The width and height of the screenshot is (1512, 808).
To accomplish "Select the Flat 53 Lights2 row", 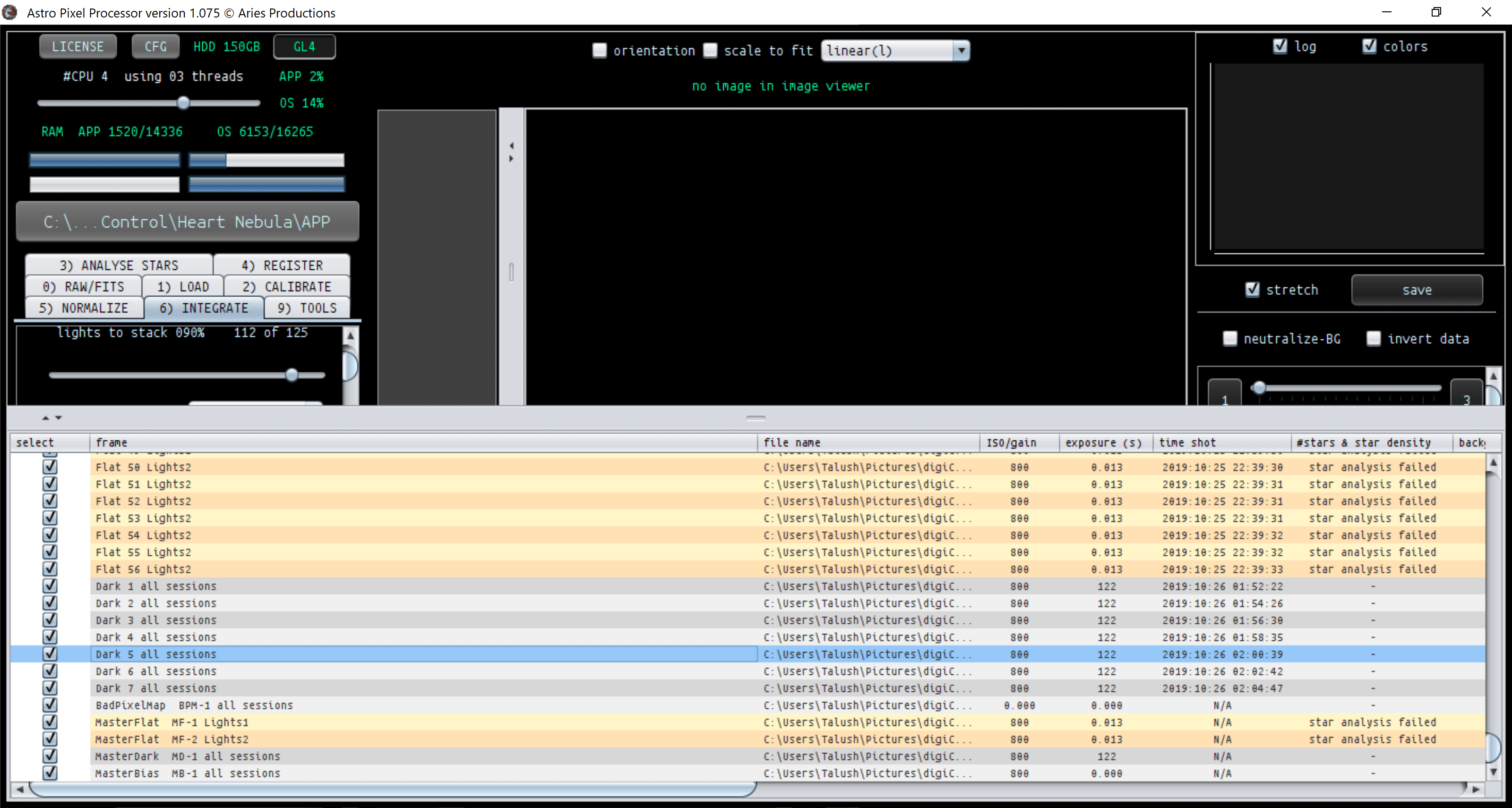I will pos(748,518).
